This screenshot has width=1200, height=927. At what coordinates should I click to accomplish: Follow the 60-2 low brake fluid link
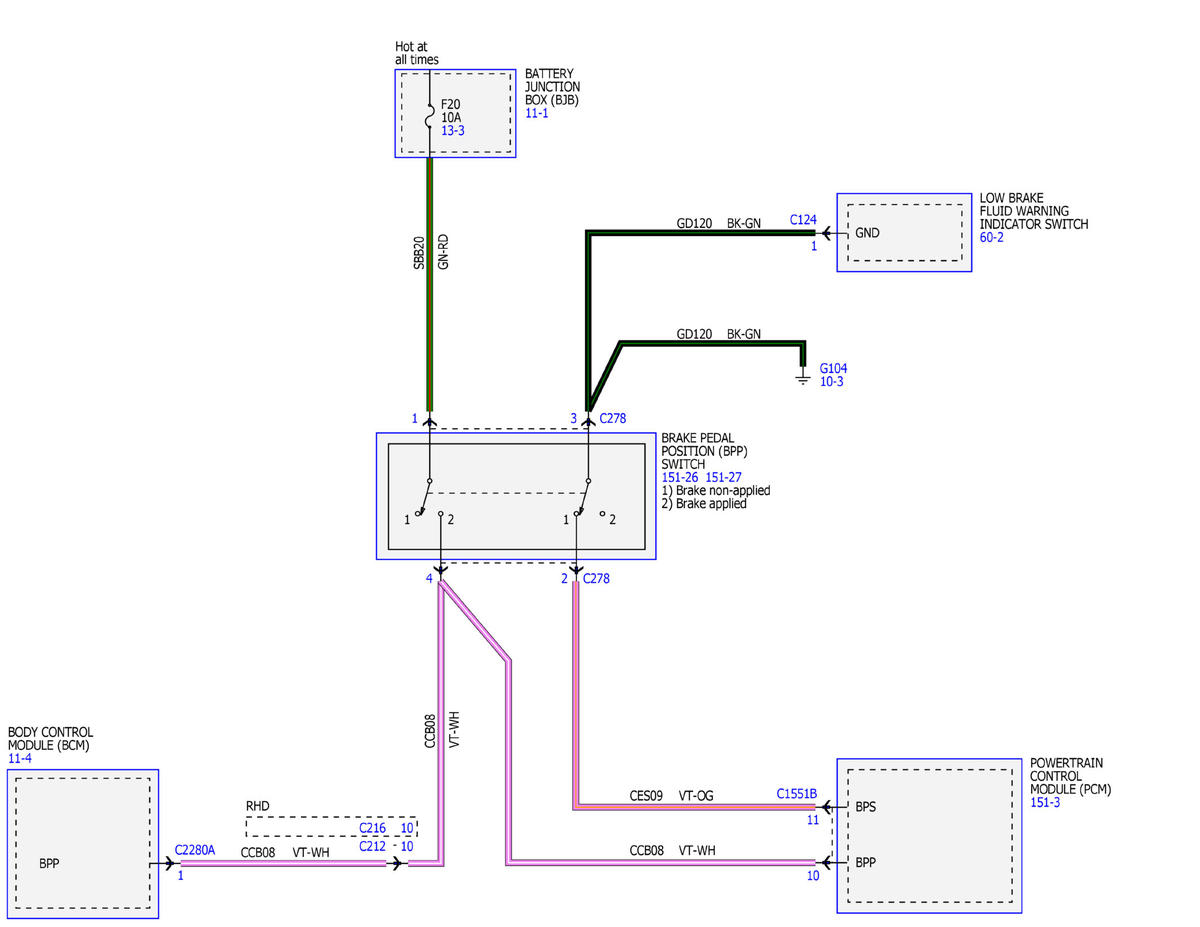991,238
